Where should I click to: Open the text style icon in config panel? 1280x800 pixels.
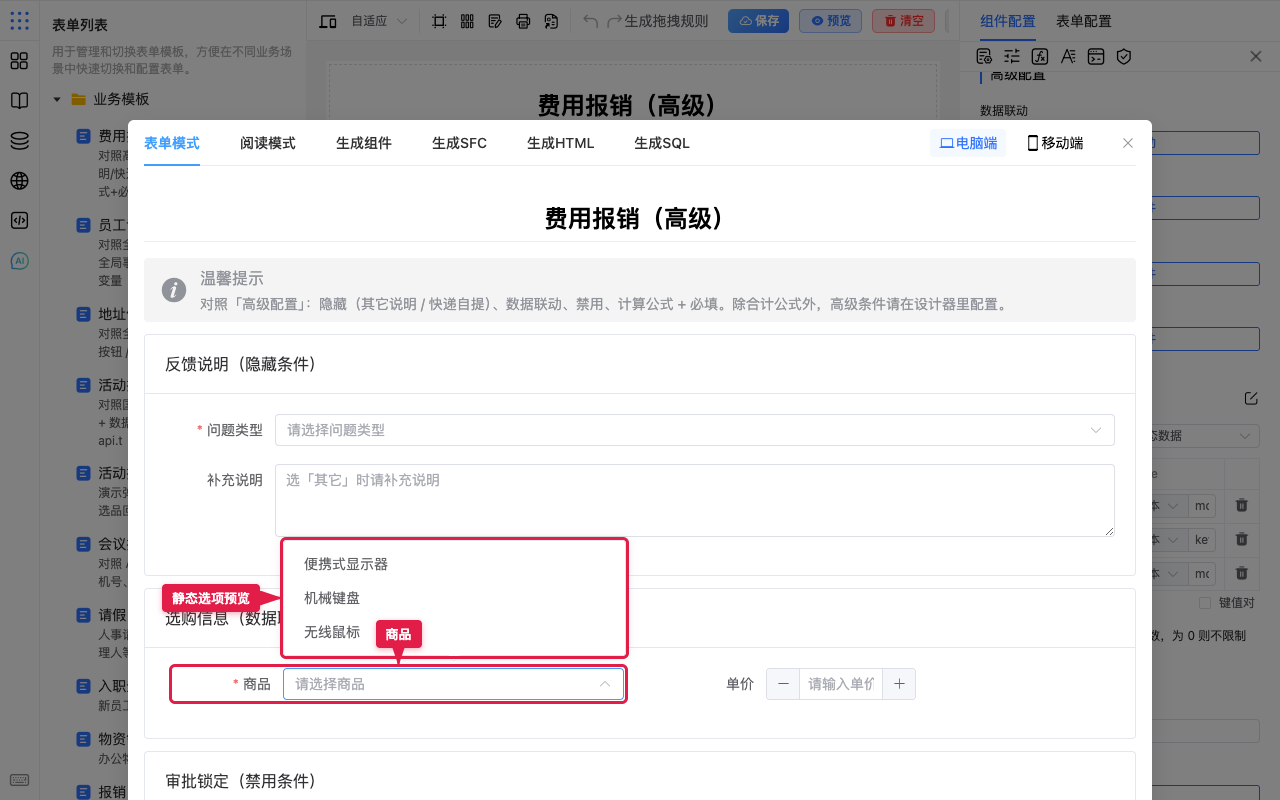point(1068,56)
